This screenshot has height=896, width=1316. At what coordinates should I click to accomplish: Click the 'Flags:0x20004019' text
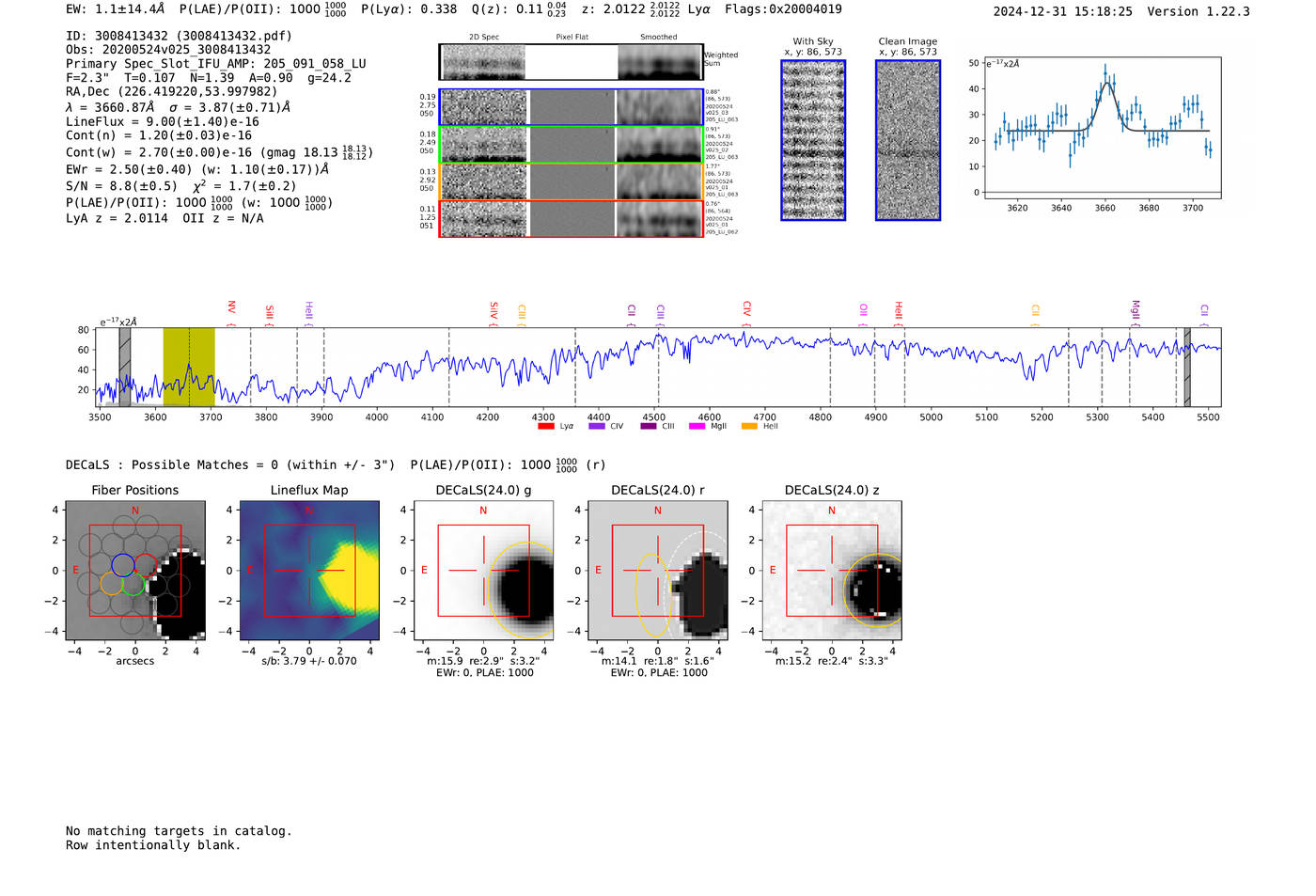click(783, 9)
